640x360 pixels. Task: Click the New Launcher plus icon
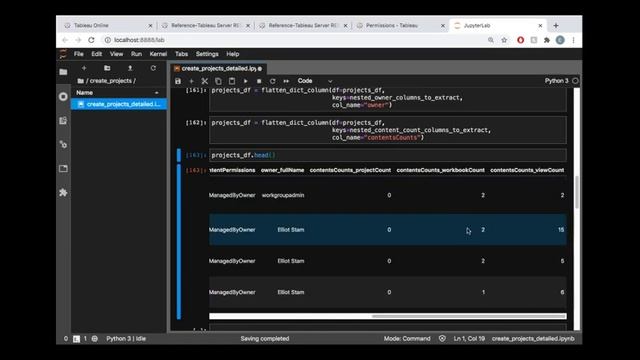tap(84, 68)
